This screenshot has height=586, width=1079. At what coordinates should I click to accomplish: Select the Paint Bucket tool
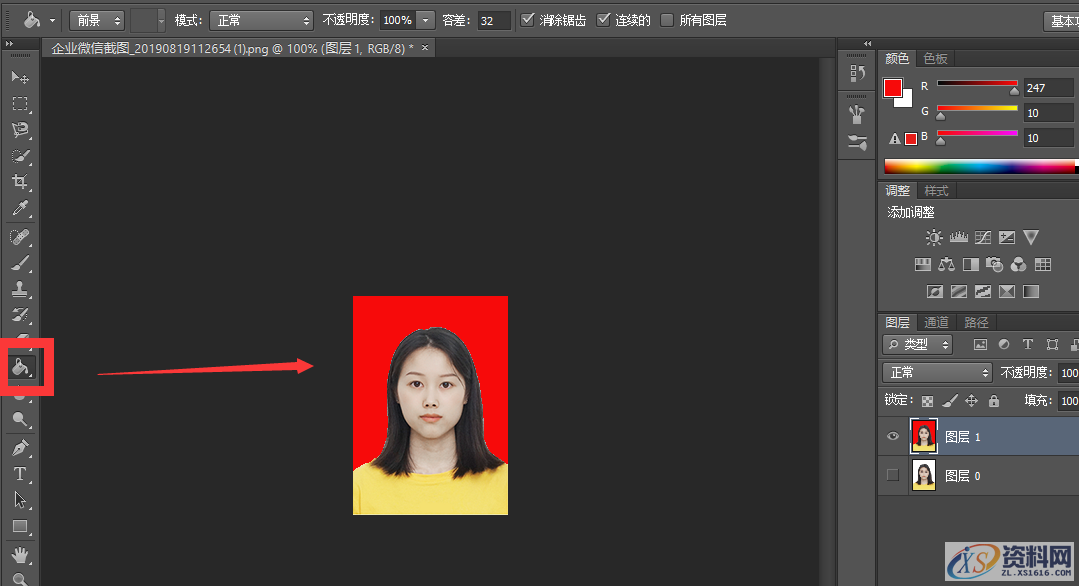tap(22, 366)
